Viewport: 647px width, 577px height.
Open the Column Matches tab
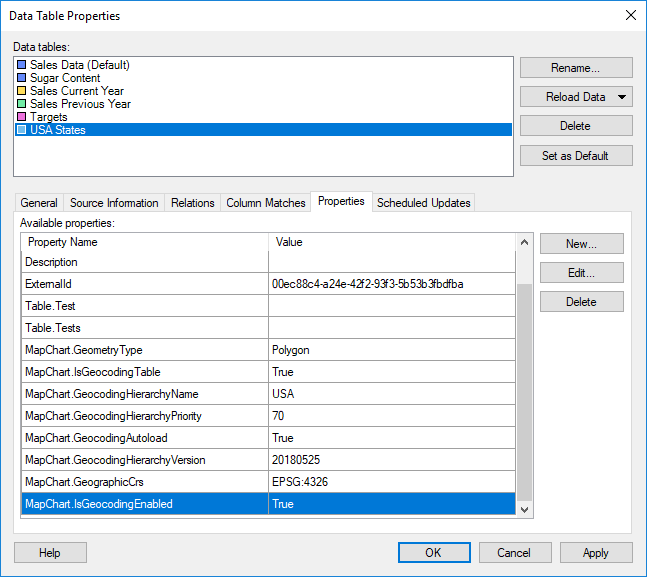[x=266, y=203]
